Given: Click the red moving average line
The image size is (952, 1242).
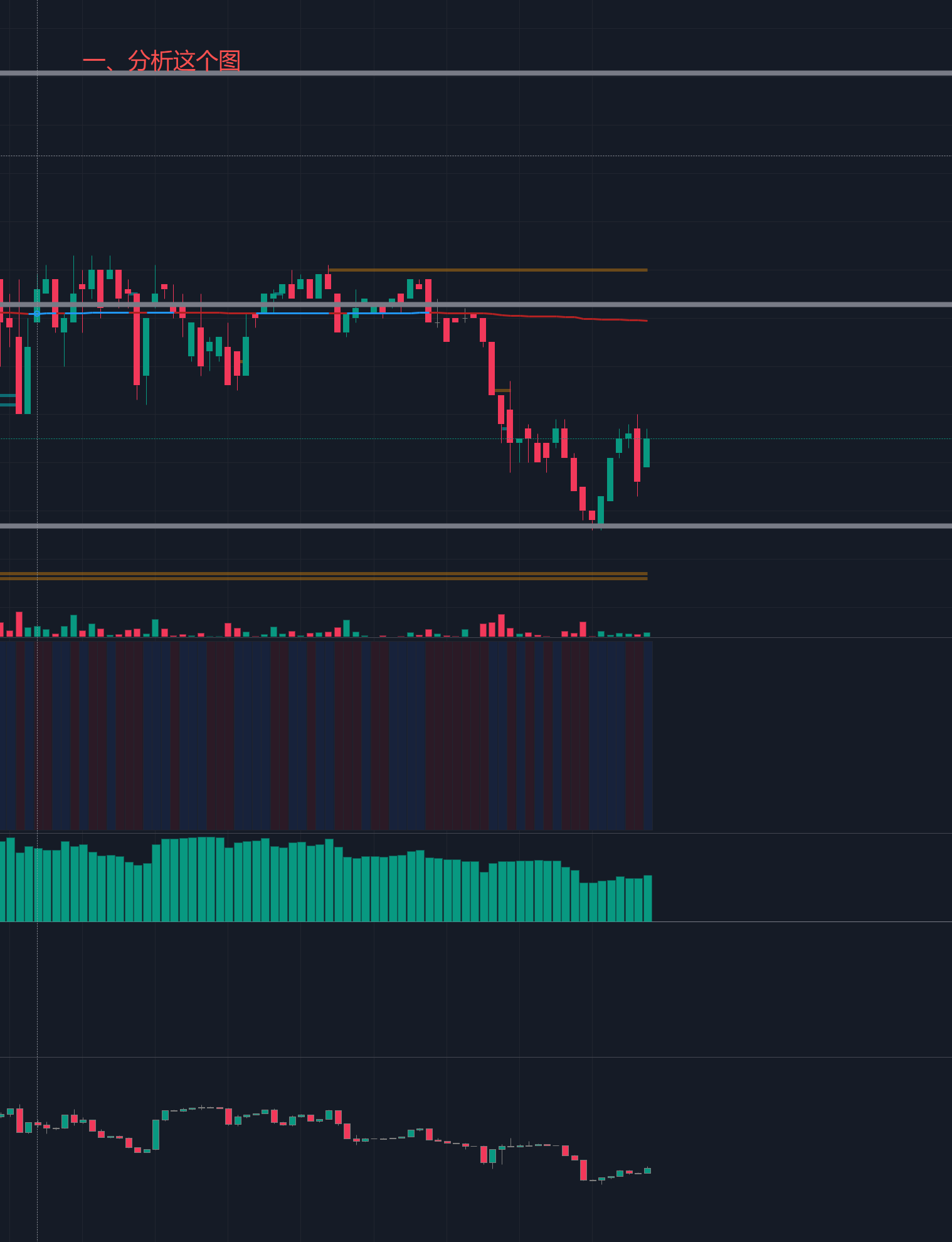Looking at the screenshot, I should coord(564,317).
